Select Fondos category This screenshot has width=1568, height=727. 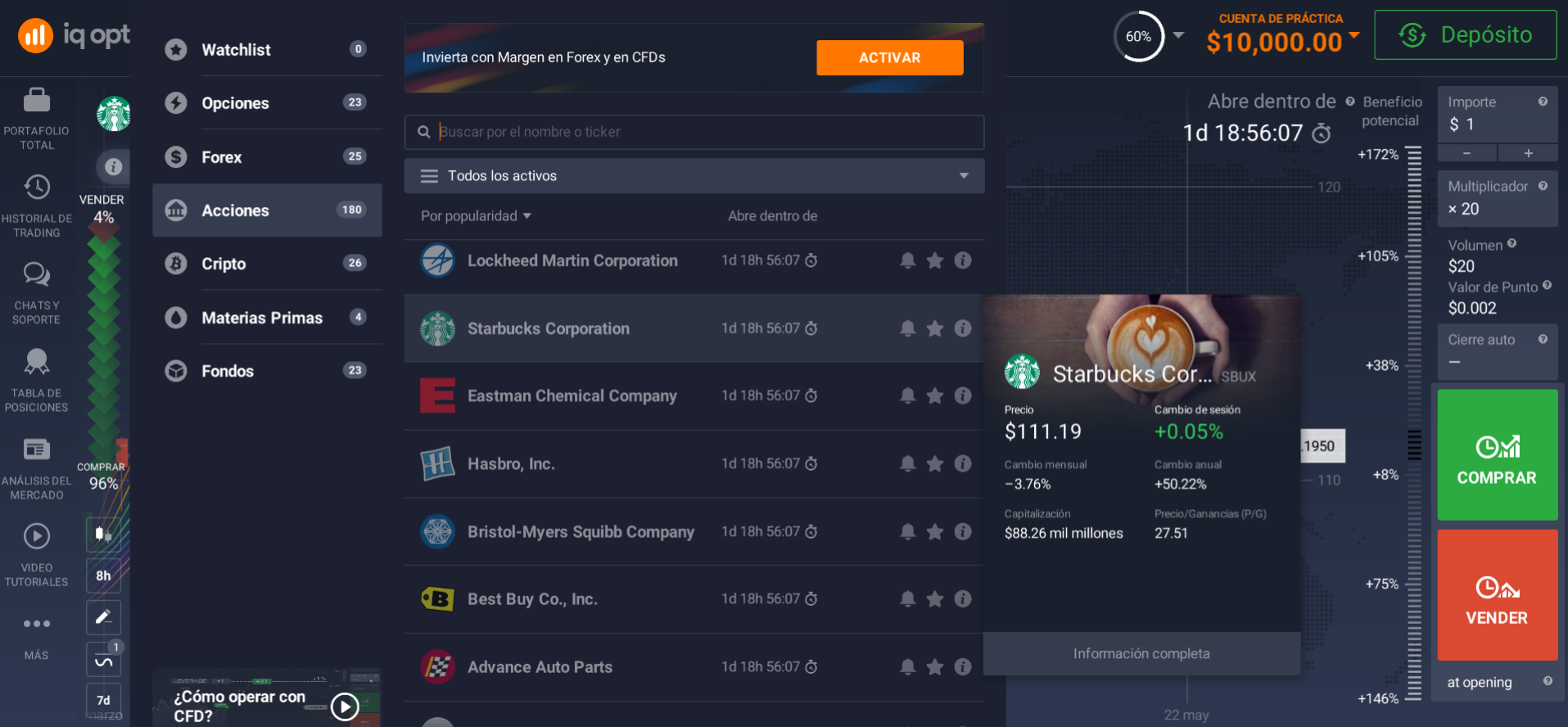coord(267,371)
